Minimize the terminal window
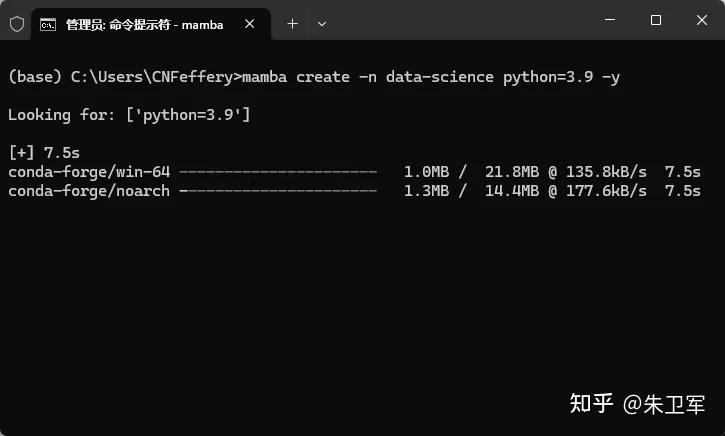Image resolution: width=725 pixels, height=436 pixels. (x=609, y=20)
